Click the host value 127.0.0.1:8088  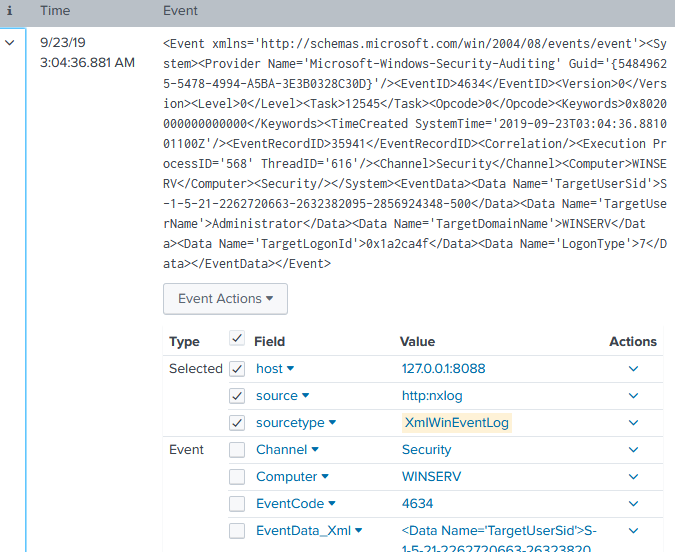coord(443,369)
